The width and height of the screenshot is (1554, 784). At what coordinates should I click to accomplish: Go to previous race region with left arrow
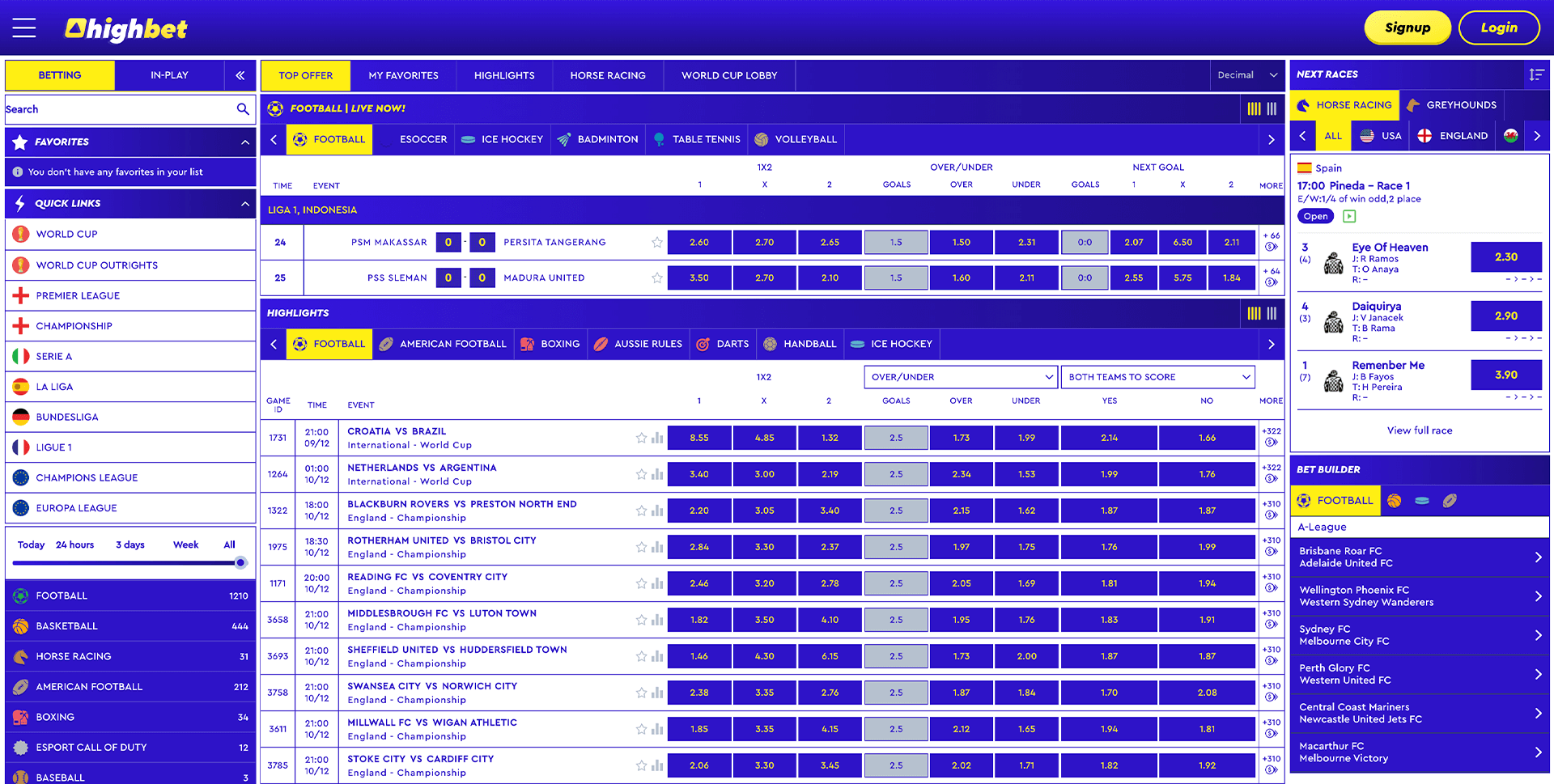point(1302,136)
